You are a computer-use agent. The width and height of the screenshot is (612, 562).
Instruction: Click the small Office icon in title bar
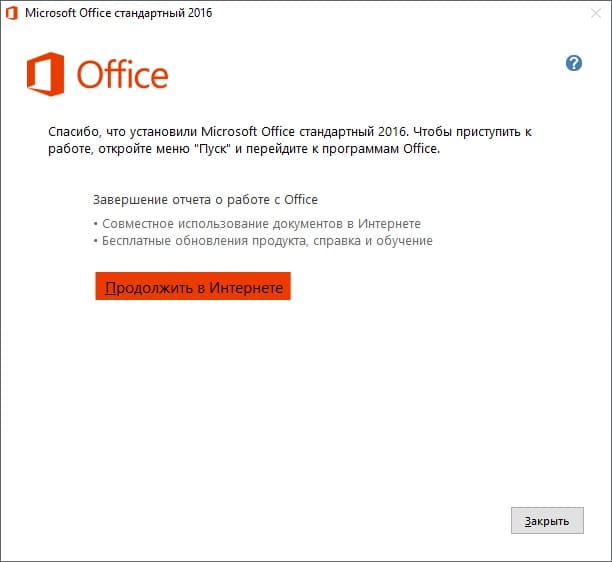click(12, 13)
